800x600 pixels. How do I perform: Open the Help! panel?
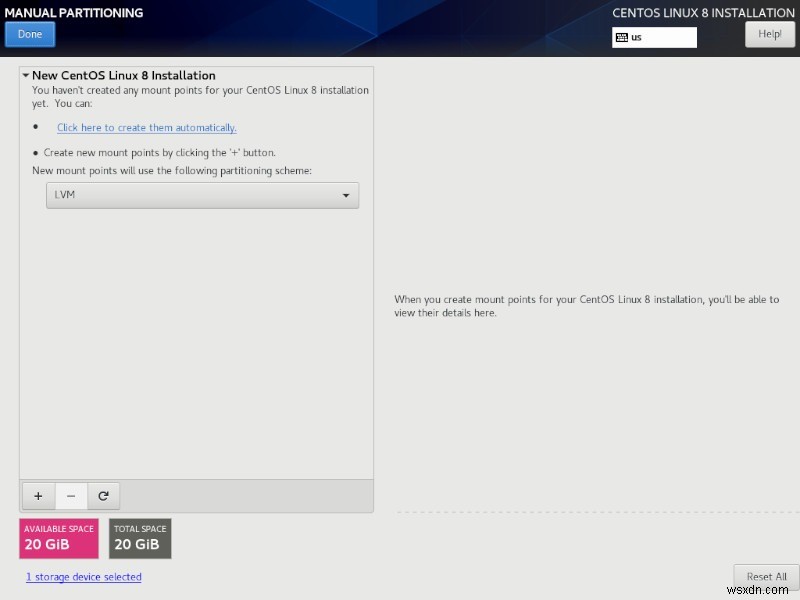769,33
